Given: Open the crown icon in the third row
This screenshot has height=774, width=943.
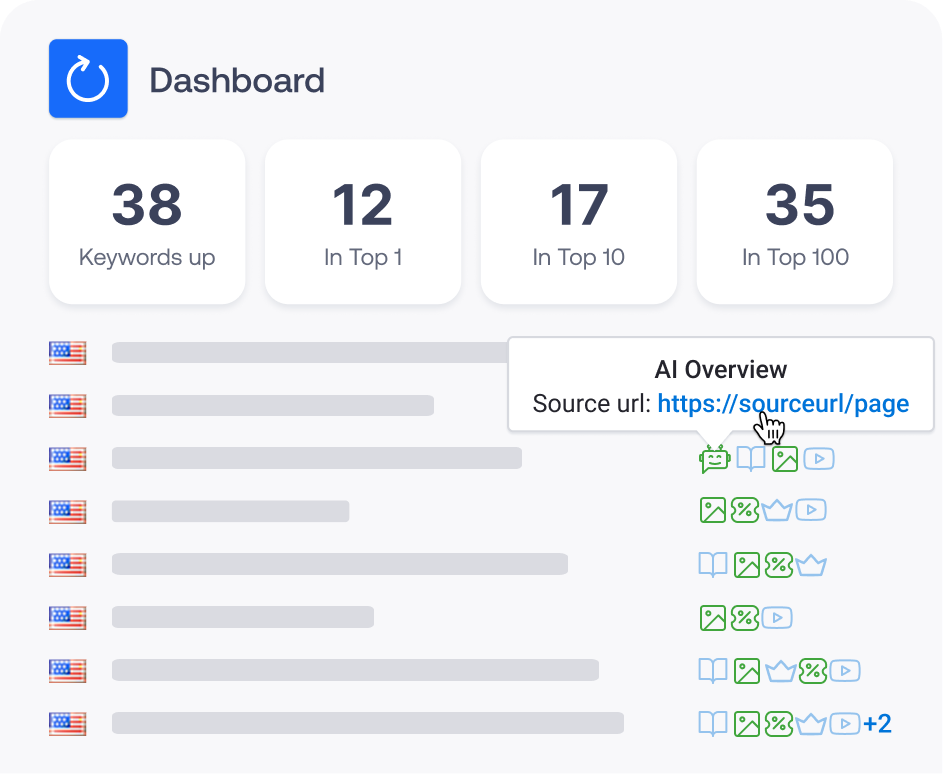Looking at the screenshot, I should pos(813,564).
